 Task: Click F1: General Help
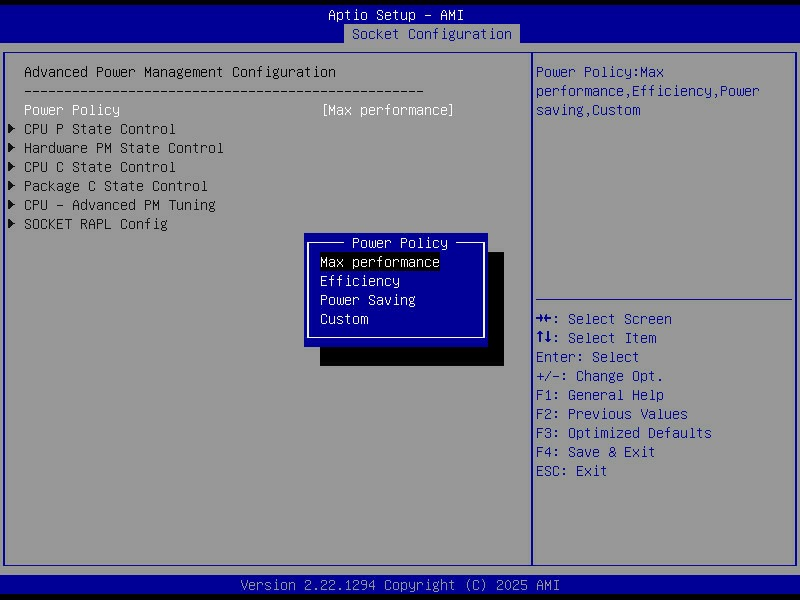599,395
